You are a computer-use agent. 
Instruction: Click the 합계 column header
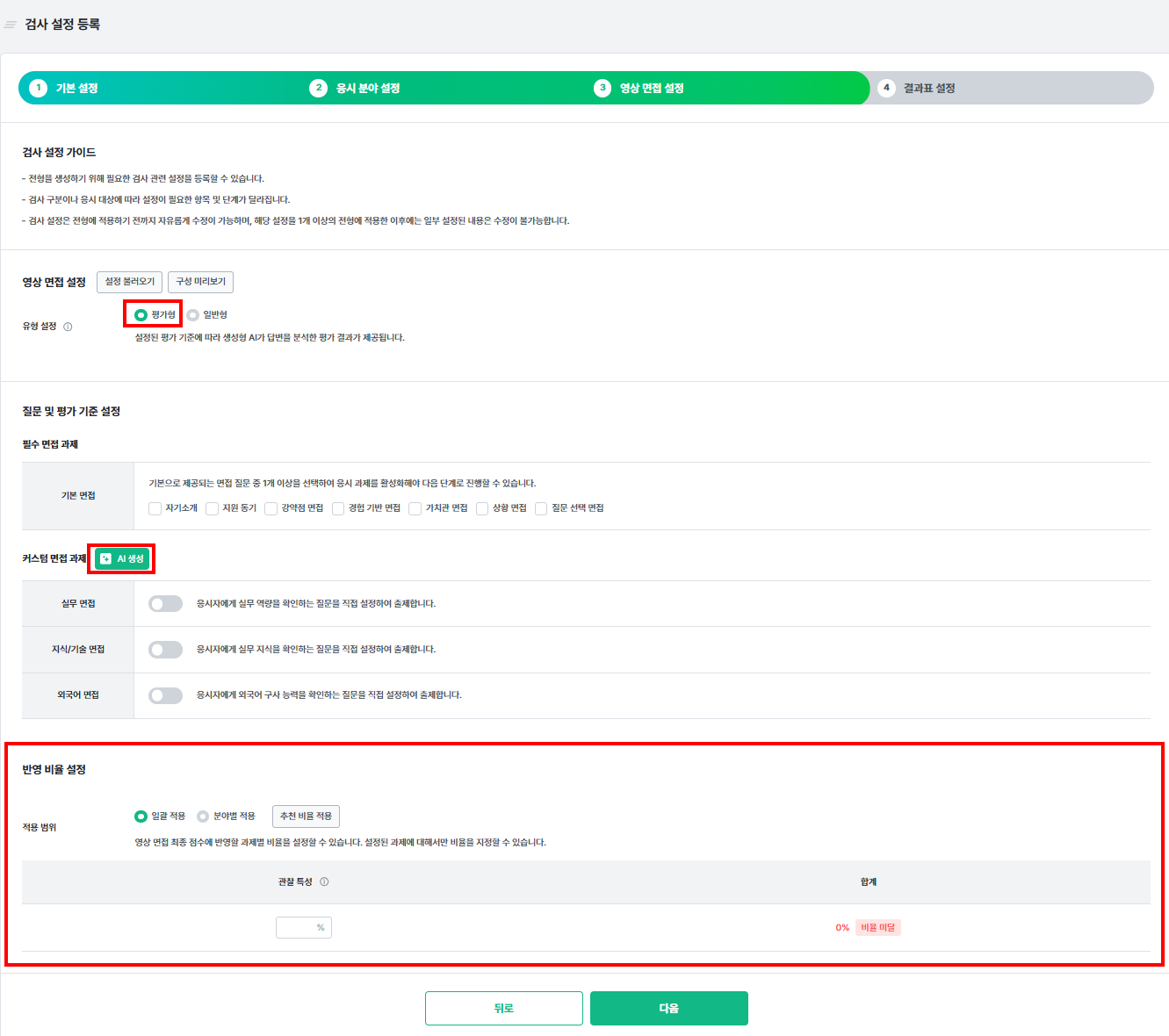869,881
